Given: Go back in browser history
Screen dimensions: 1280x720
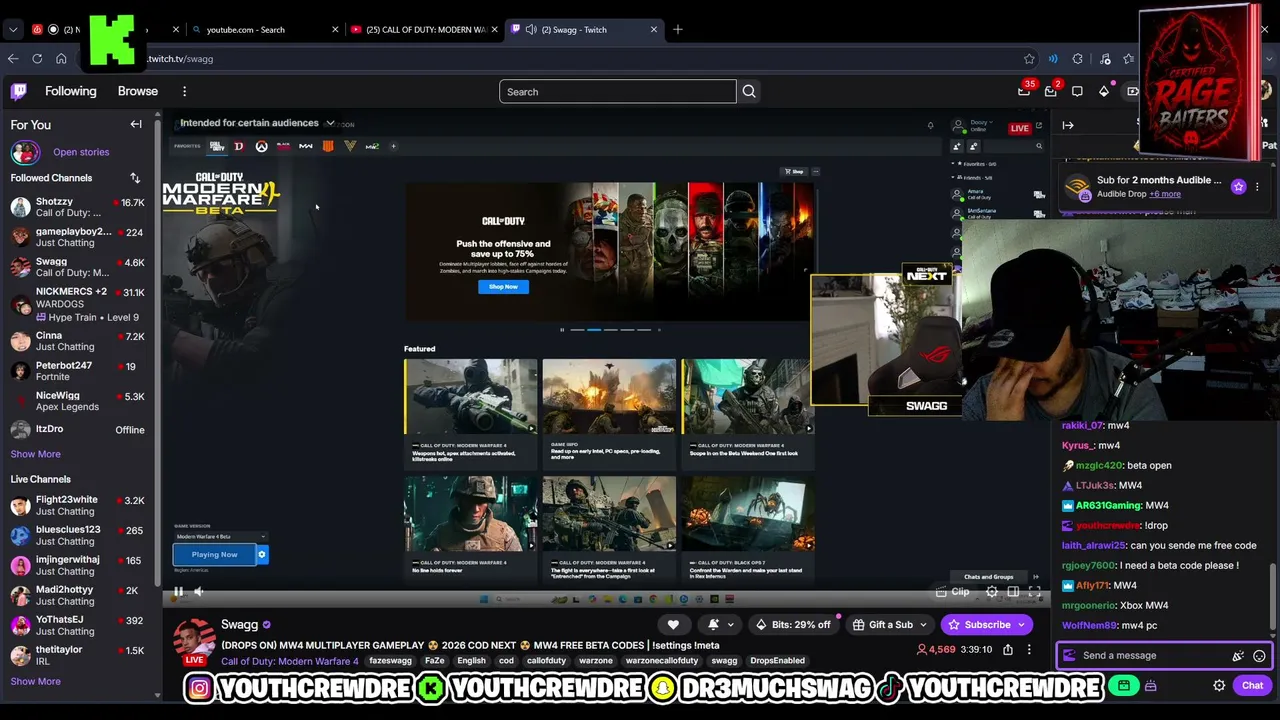Looking at the screenshot, I should click(x=13, y=59).
